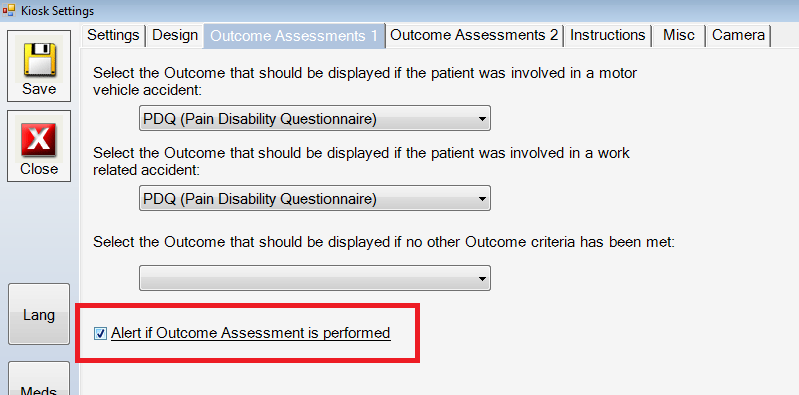This screenshot has width=799, height=395.
Task: Open the Camera tab
Action: [738, 35]
